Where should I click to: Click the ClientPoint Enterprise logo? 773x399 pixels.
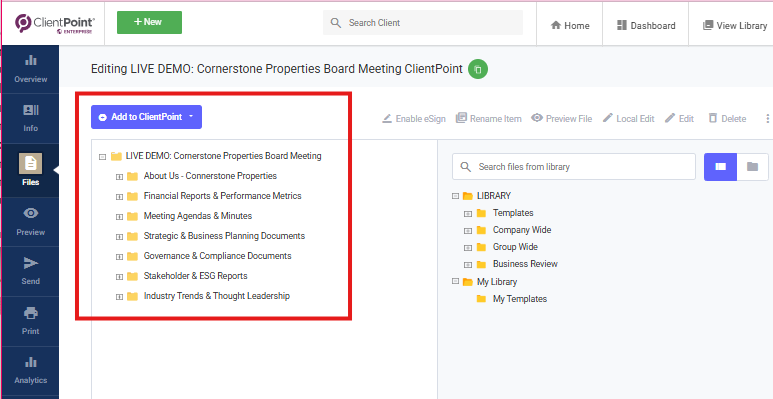pos(55,23)
